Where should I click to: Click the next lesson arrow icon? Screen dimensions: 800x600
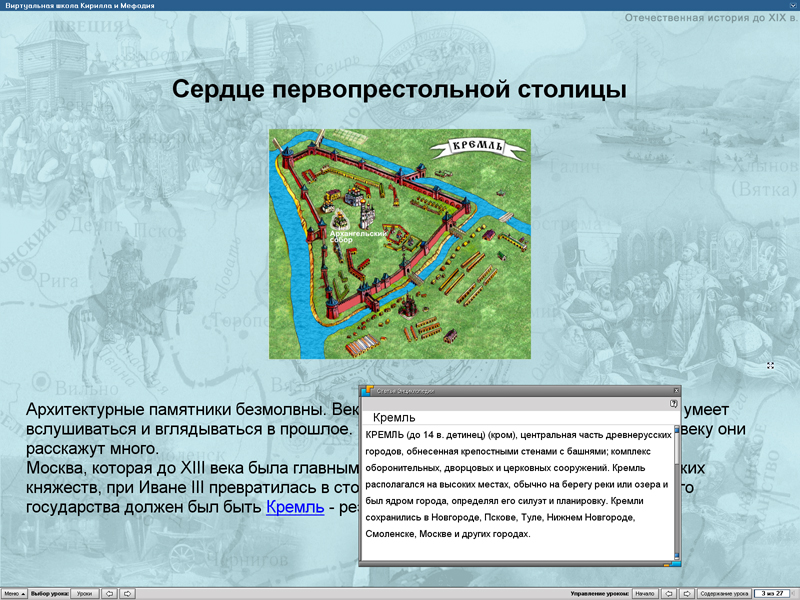click(x=128, y=592)
